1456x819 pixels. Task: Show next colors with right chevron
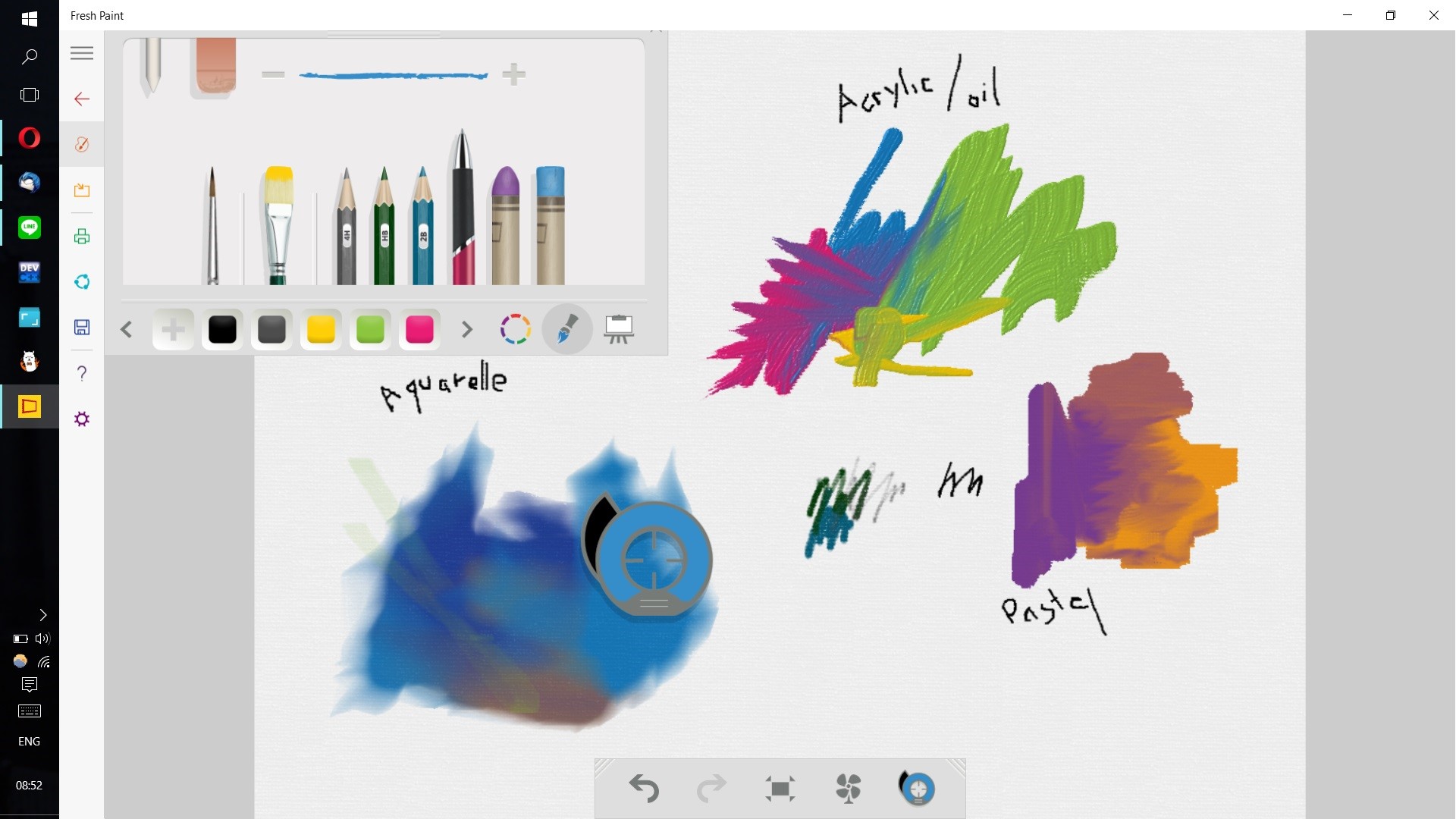click(x=467, y=329)
